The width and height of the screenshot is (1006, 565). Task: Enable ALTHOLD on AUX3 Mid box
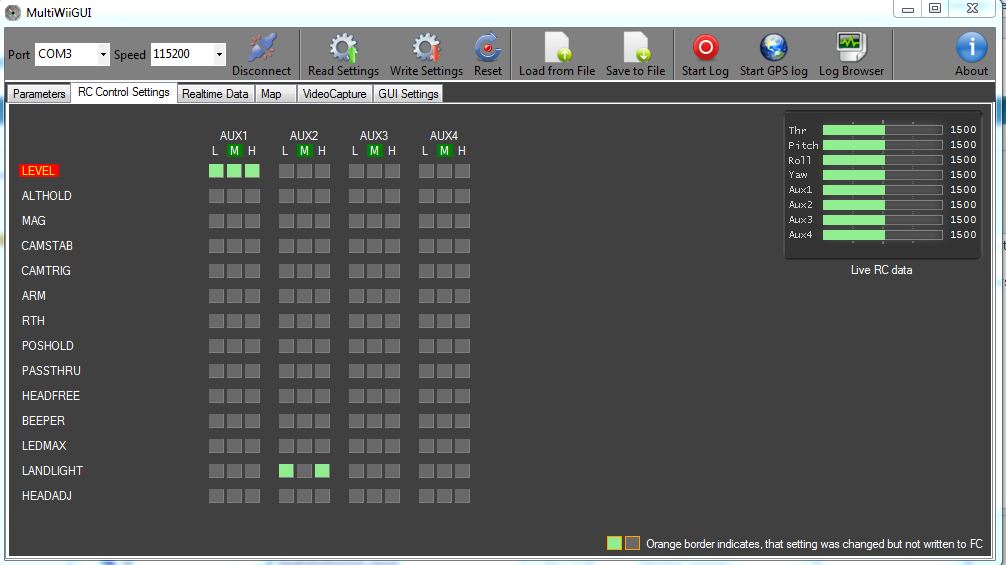[x=374, y=196]
